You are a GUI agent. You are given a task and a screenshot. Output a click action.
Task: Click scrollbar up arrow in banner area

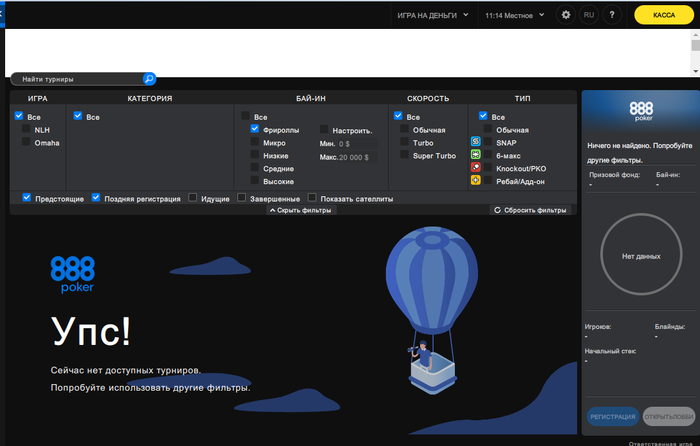point(696,34)
